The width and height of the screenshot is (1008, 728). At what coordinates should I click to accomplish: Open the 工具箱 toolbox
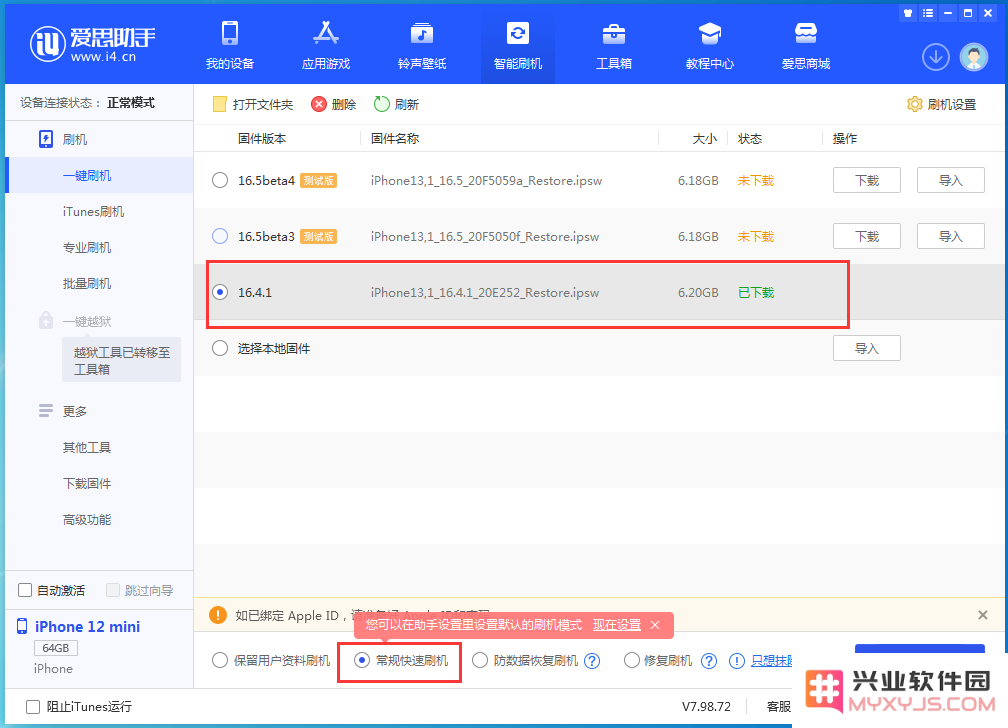coord(614,45)
